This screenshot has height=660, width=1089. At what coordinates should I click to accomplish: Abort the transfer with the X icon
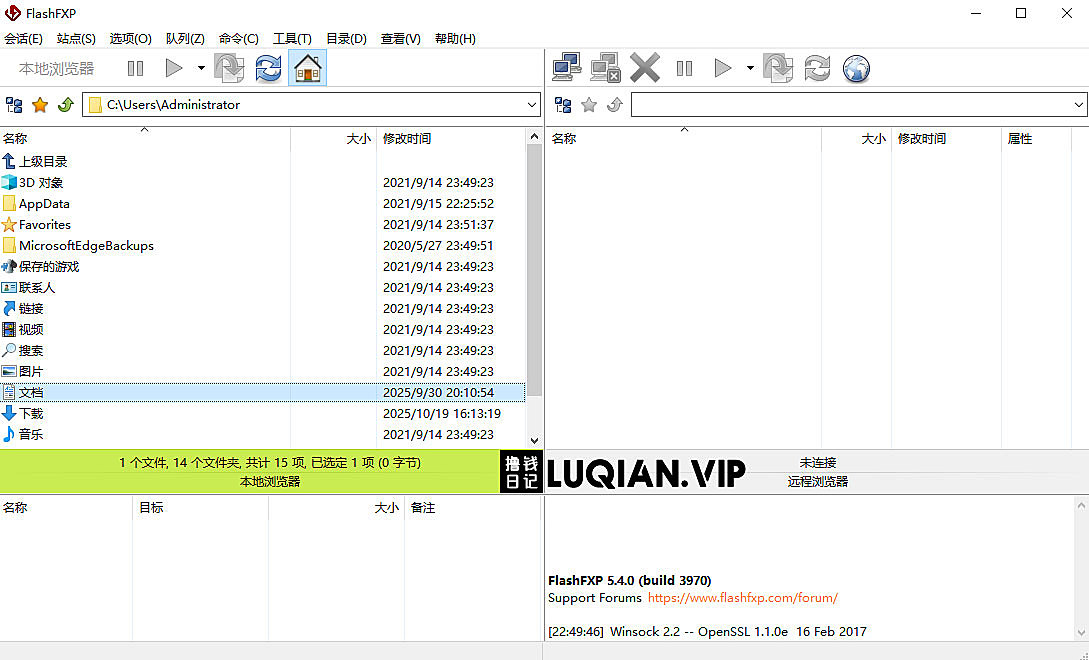click(645, 68)
